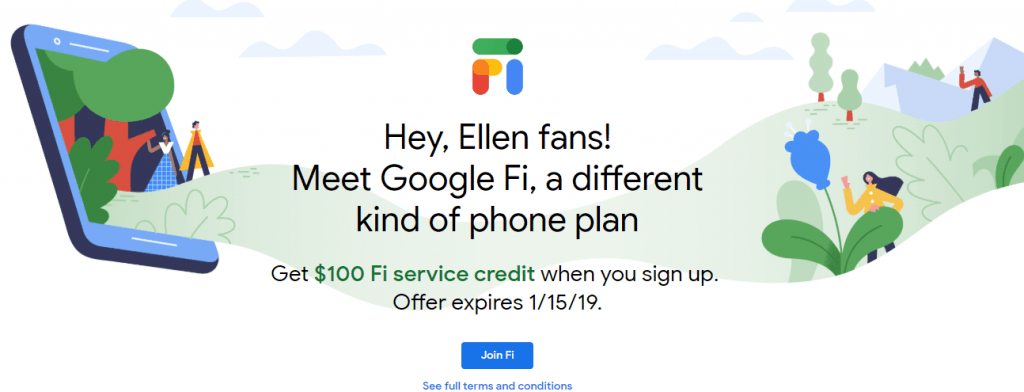Click the two light-green trees on the hill

pos(834,75)
